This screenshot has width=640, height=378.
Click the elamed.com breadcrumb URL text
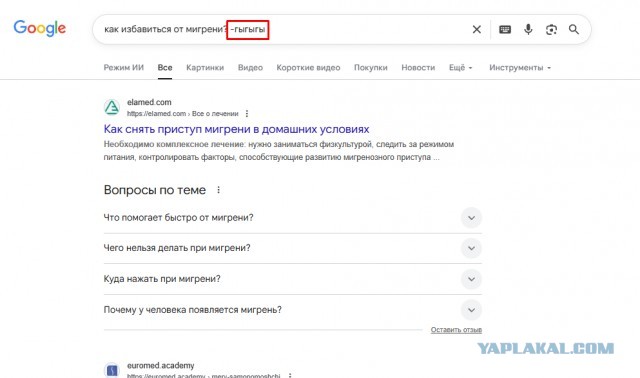point(182,113)
